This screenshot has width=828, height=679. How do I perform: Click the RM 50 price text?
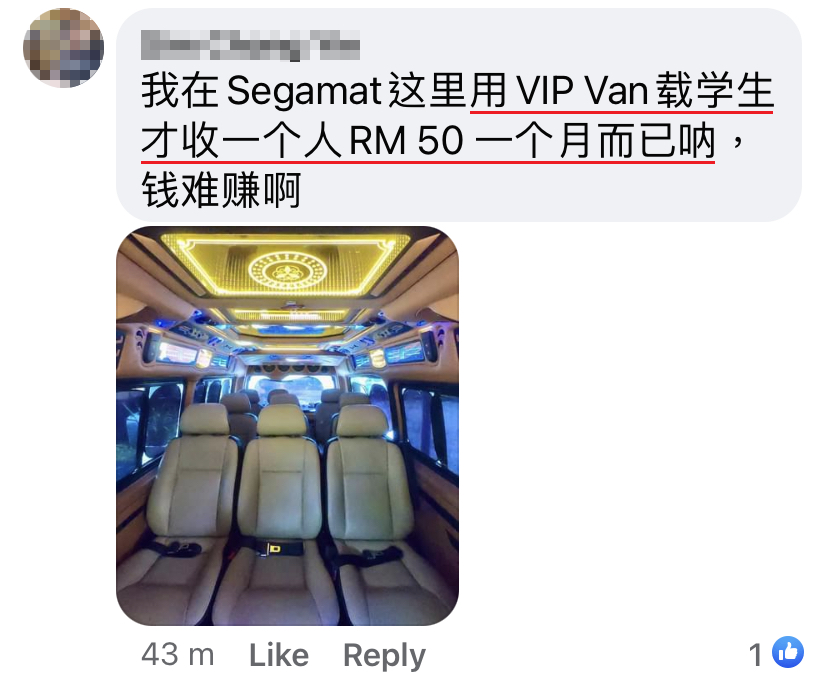(x=407, y=141)
